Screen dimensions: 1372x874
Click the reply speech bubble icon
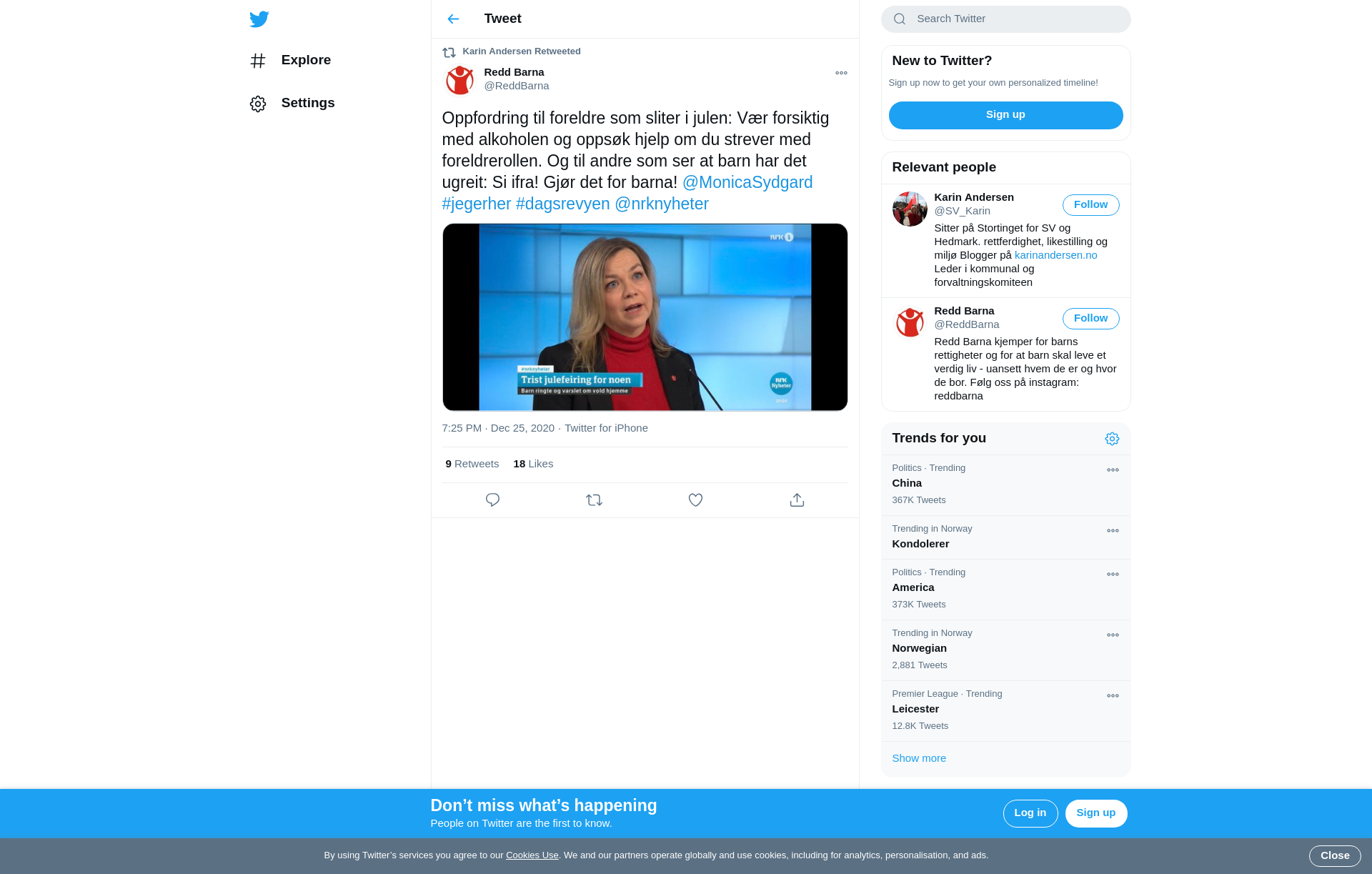pos(492,500)
